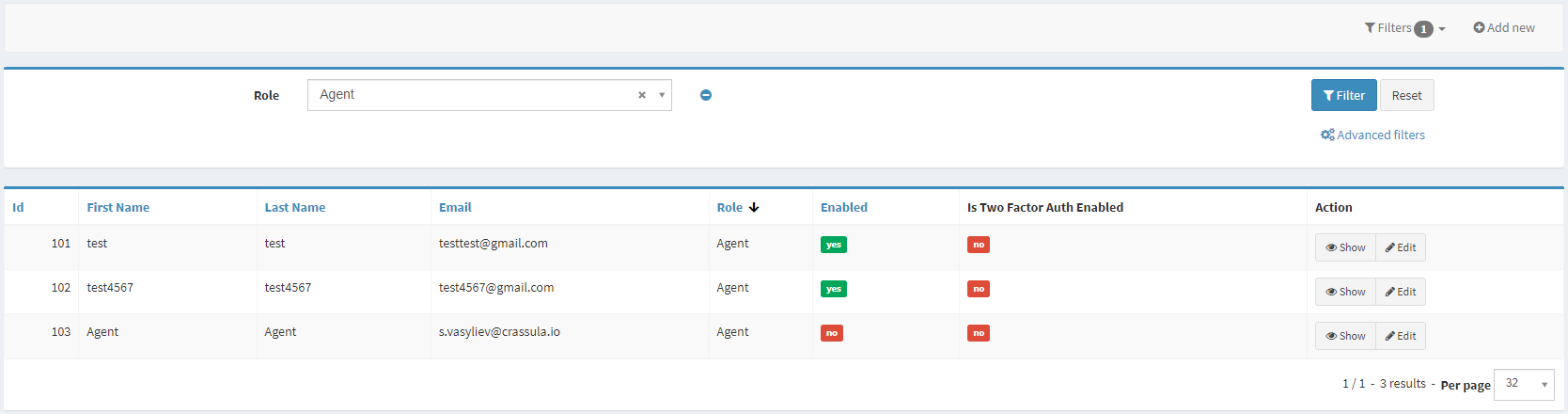The width and height of the screenshot is (1568, 414).
Task: Open the Filters dropdown menu
Action: tap(1404, 28)
